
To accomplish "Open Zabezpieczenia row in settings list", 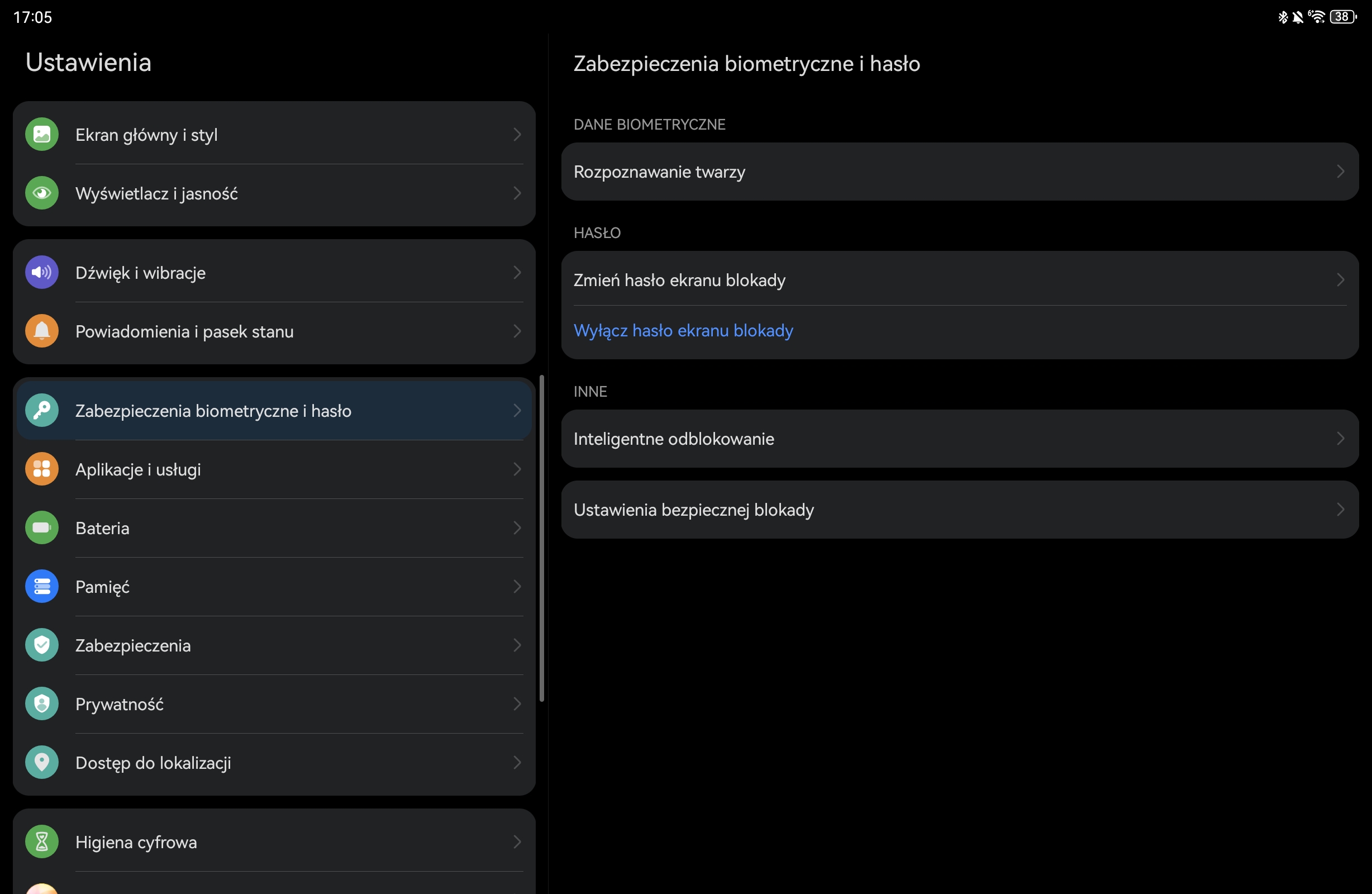I will click(x=274, y=645).
